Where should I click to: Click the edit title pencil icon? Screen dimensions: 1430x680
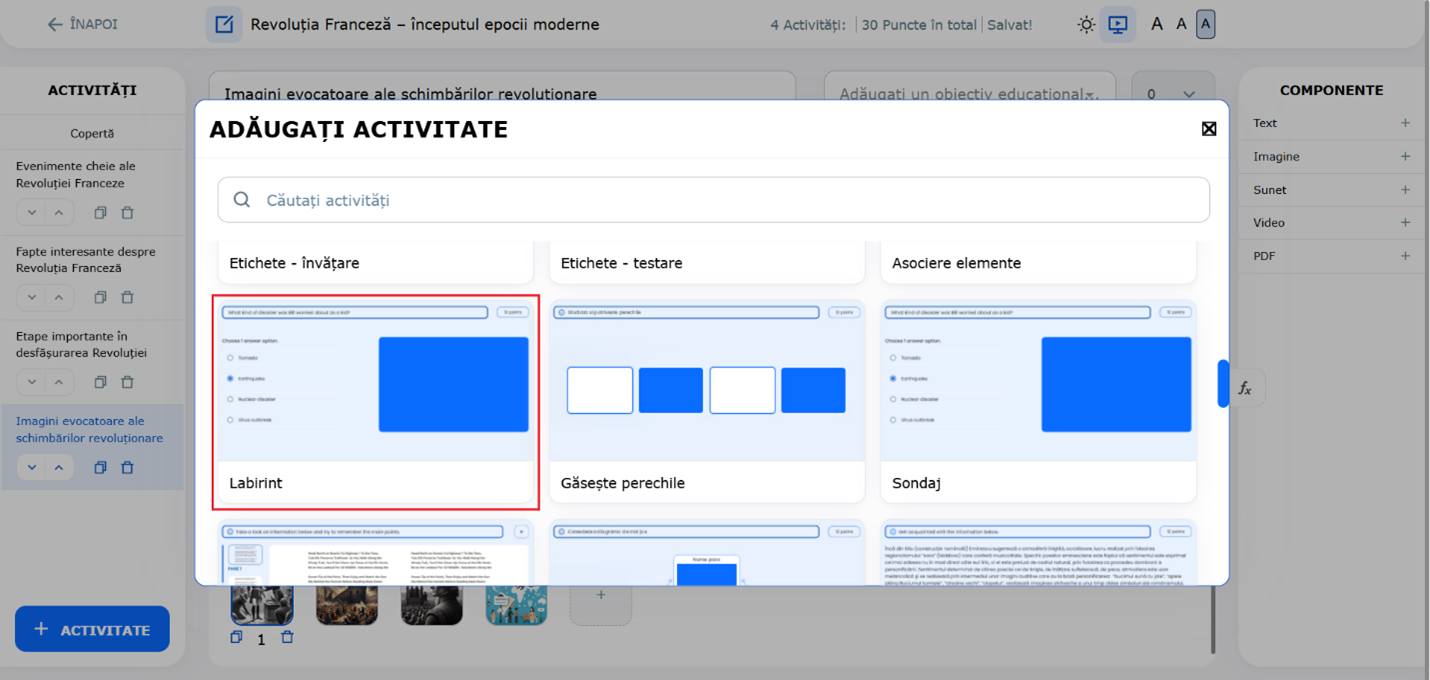point(224,24)
